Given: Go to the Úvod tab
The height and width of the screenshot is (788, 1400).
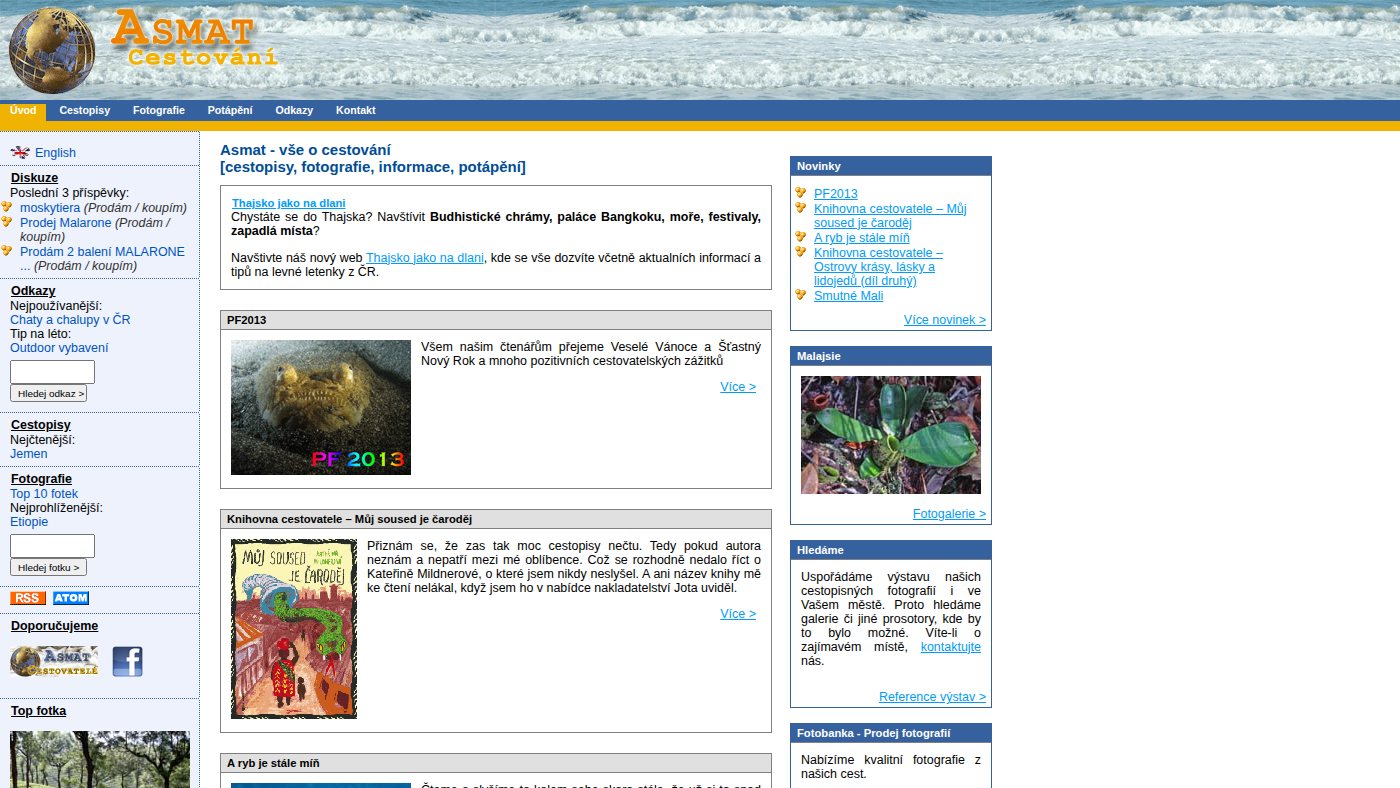Looking at the screenshot, I should [x=23, y=111].
